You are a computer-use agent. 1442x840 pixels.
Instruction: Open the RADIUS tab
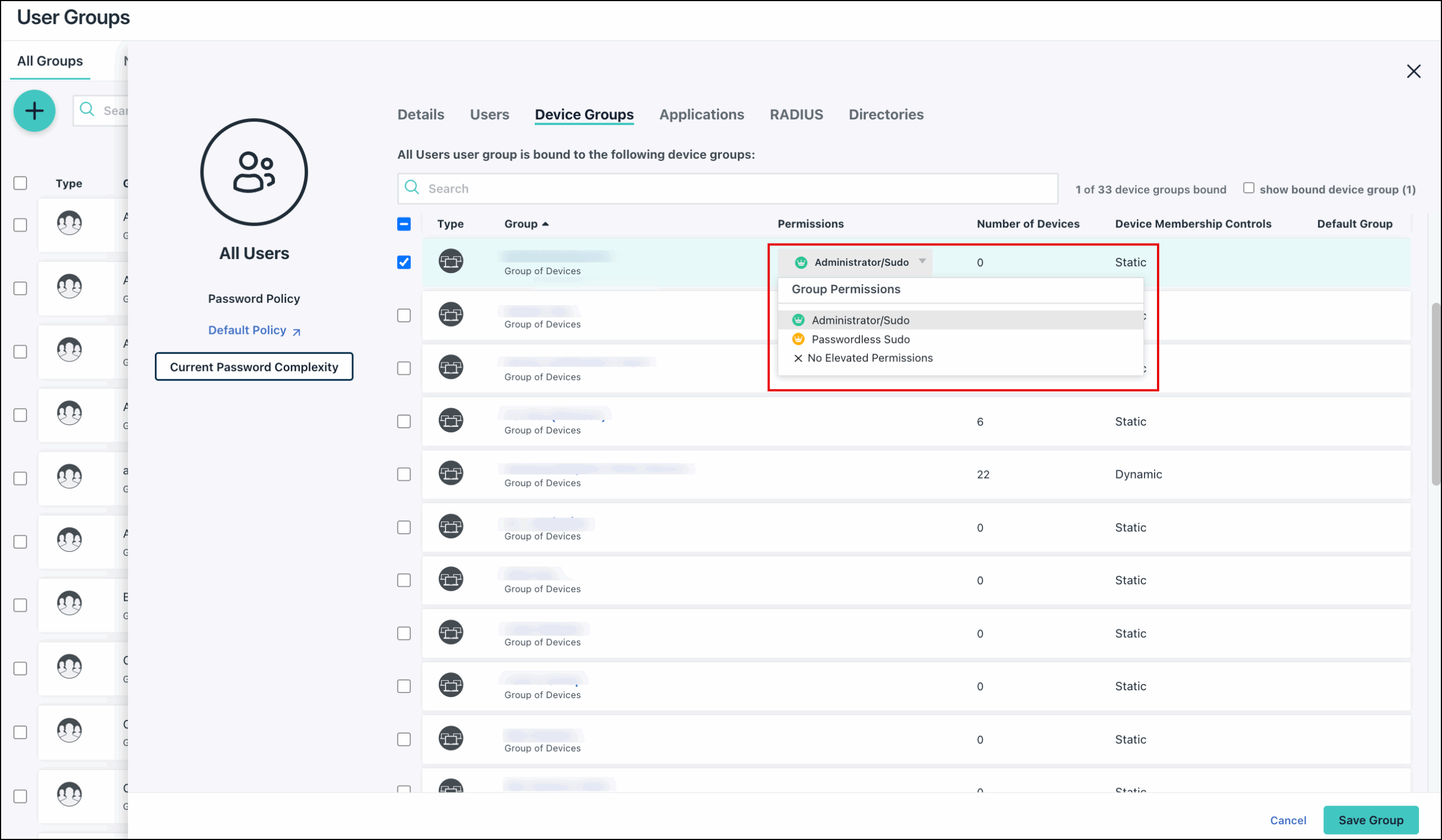(796, 114)
